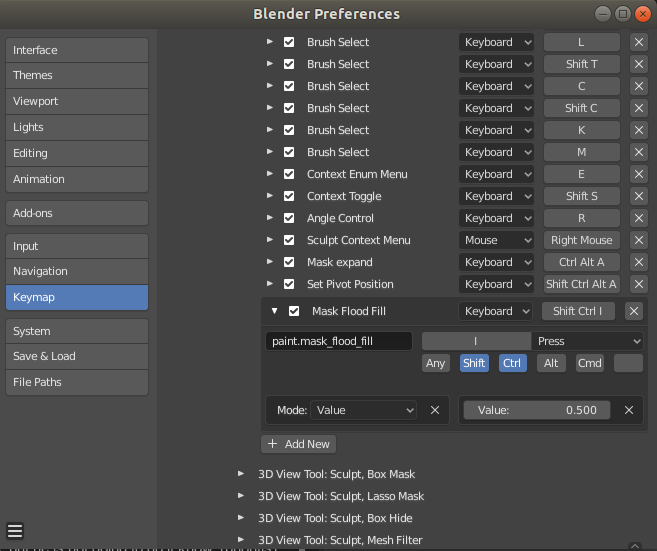This screenshot has width=657, height=551.
Task: Open the Themes preferences tab
Action: coord(77,75)
